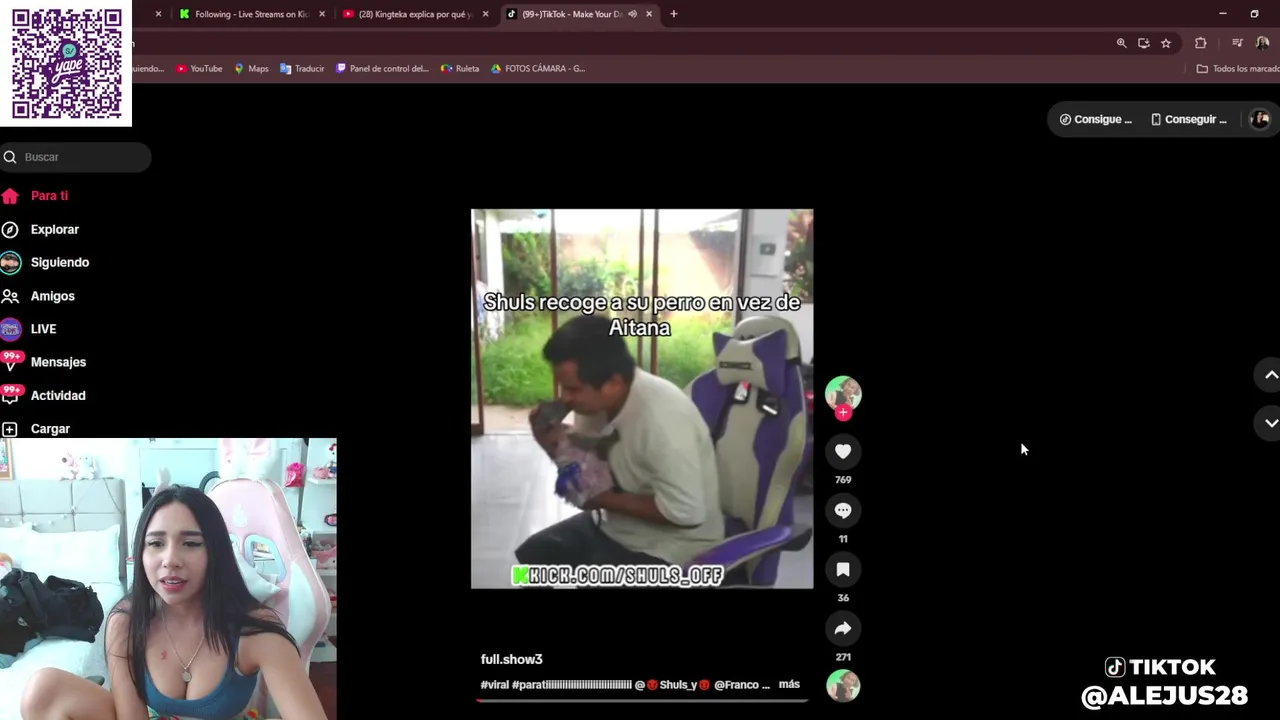The height and width of the screenshot is (720, 1280).
Task: Expand the caption with 'más'
Action: click(789, 684)
